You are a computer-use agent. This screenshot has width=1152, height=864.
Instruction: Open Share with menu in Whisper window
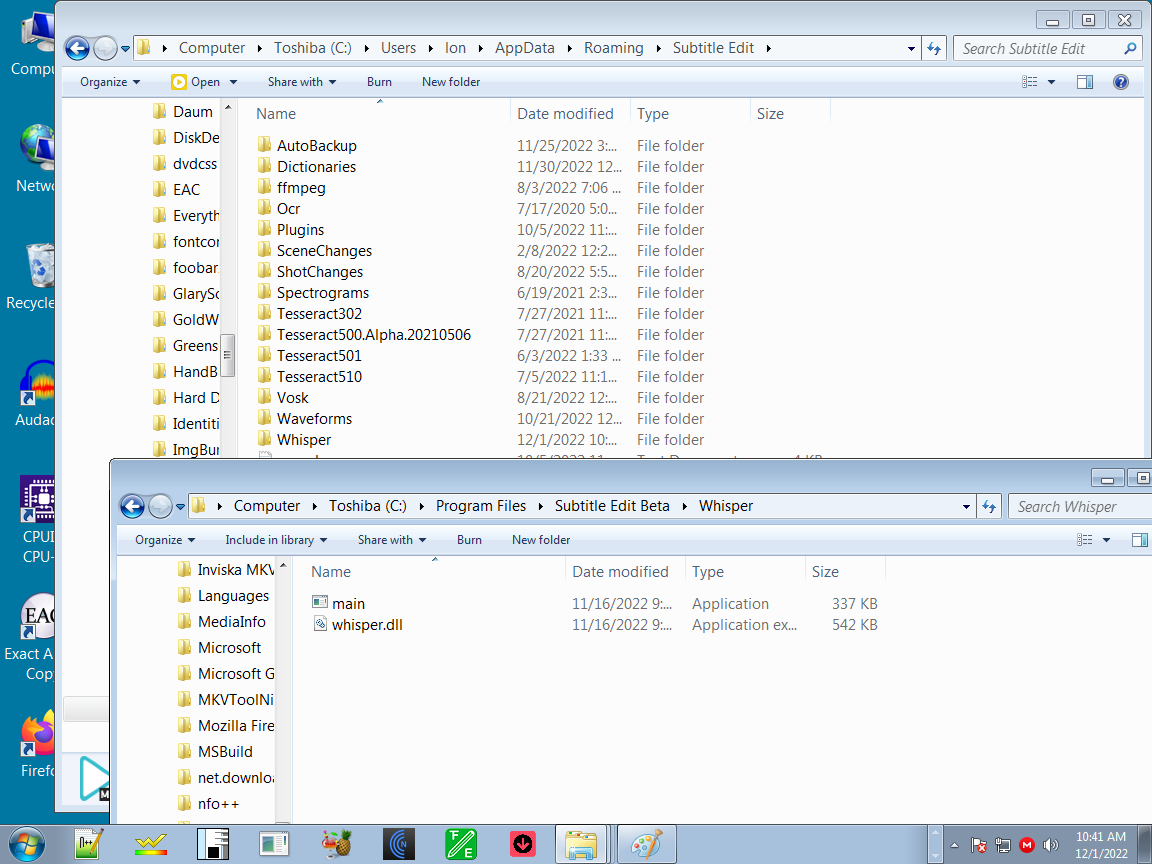pos(392,539)
